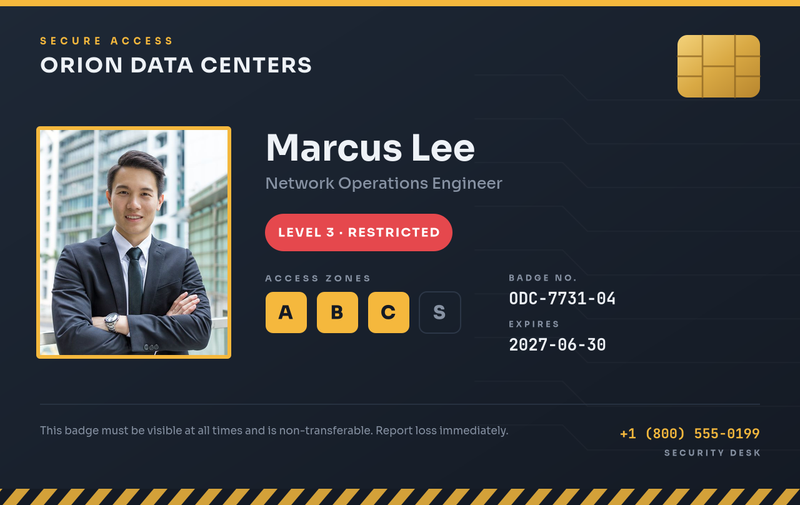Select access zone C badge
Image resolution: width=800 pixels, height=505 pixels.
tap(388, 312)
